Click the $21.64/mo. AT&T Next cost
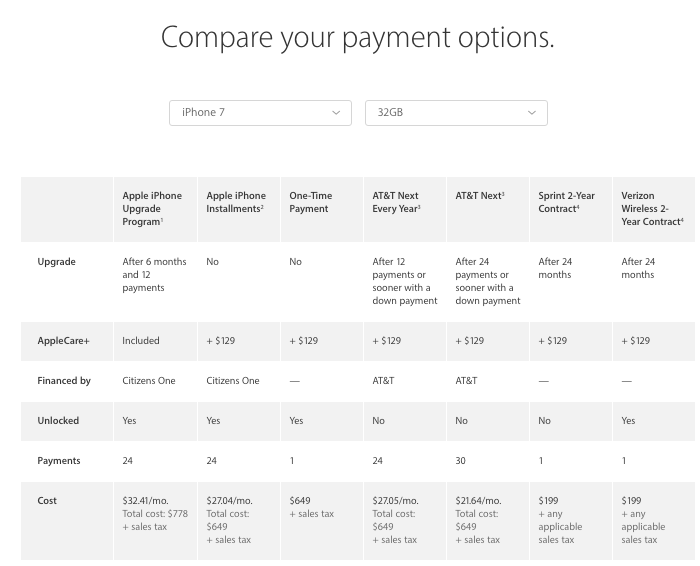Screen dimensions: 700x566 [478, 501]
